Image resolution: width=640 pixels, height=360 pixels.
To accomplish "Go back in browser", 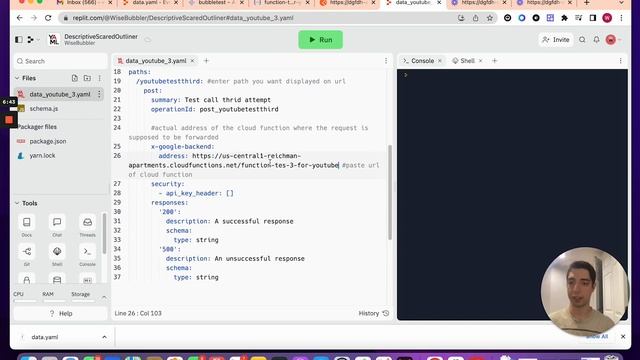I will pos(20,18).
